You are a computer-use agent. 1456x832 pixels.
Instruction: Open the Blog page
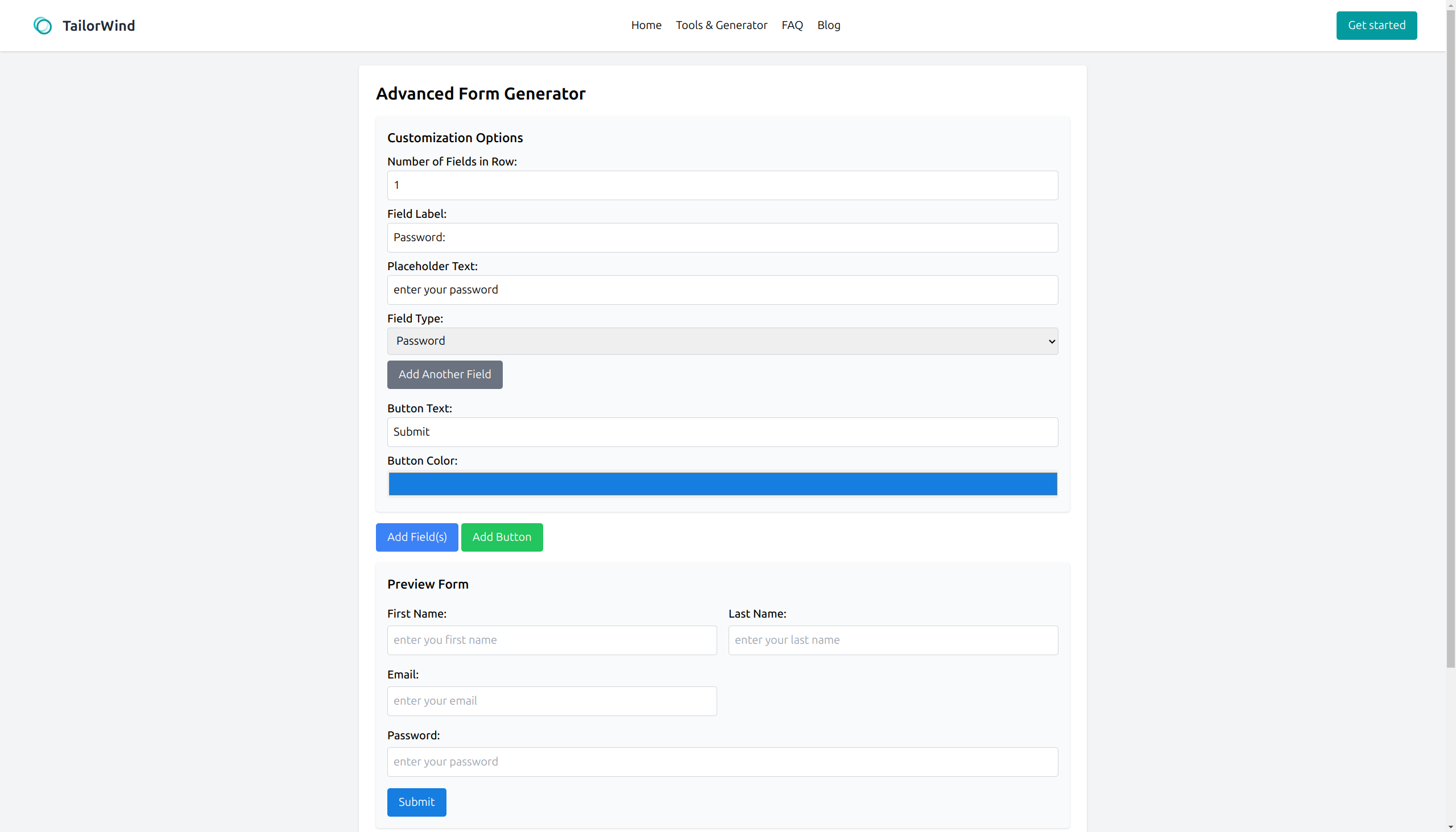(x=829, y=25)
